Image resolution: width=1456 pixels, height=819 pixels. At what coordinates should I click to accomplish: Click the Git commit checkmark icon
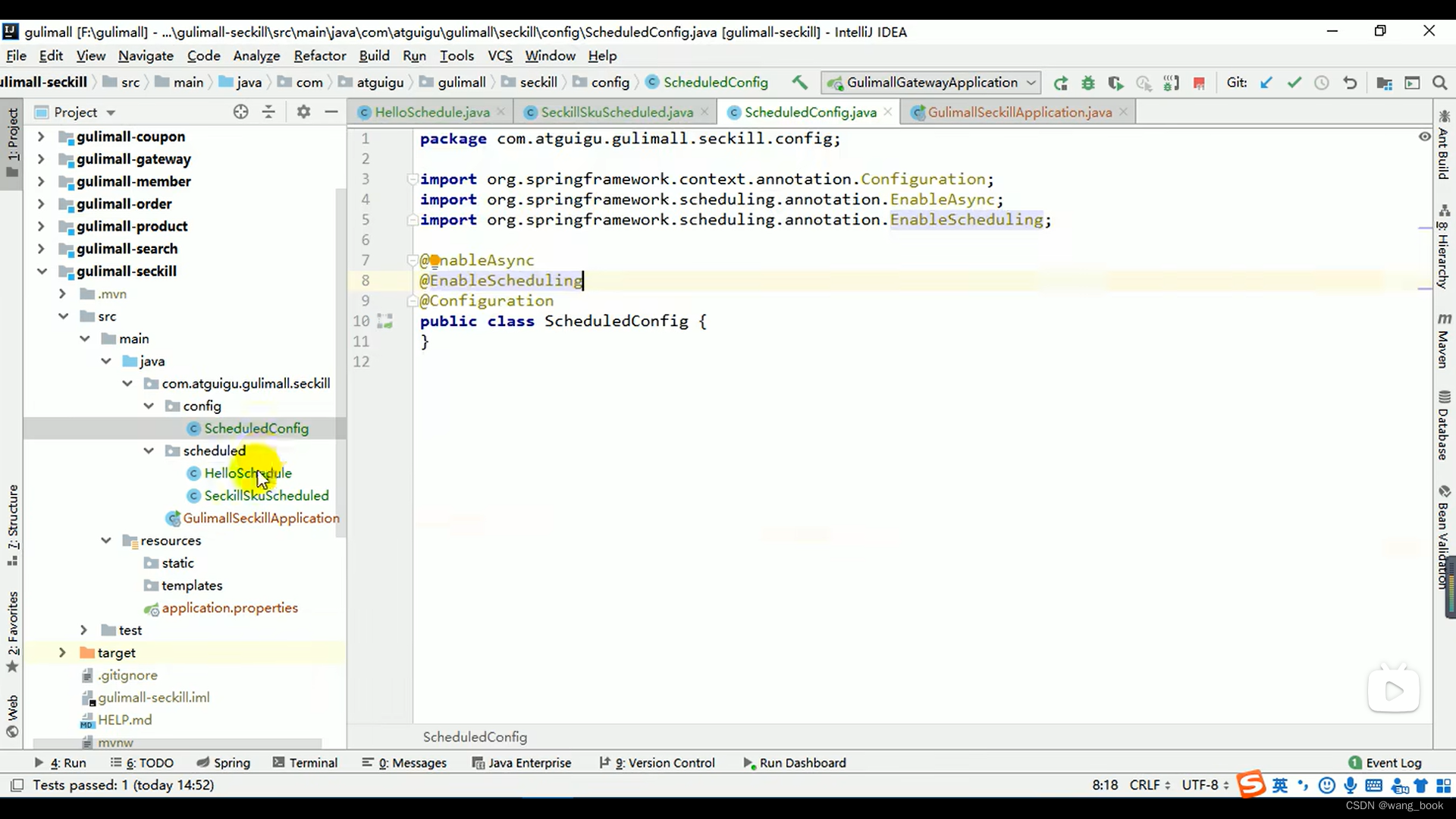(1294, 83)
